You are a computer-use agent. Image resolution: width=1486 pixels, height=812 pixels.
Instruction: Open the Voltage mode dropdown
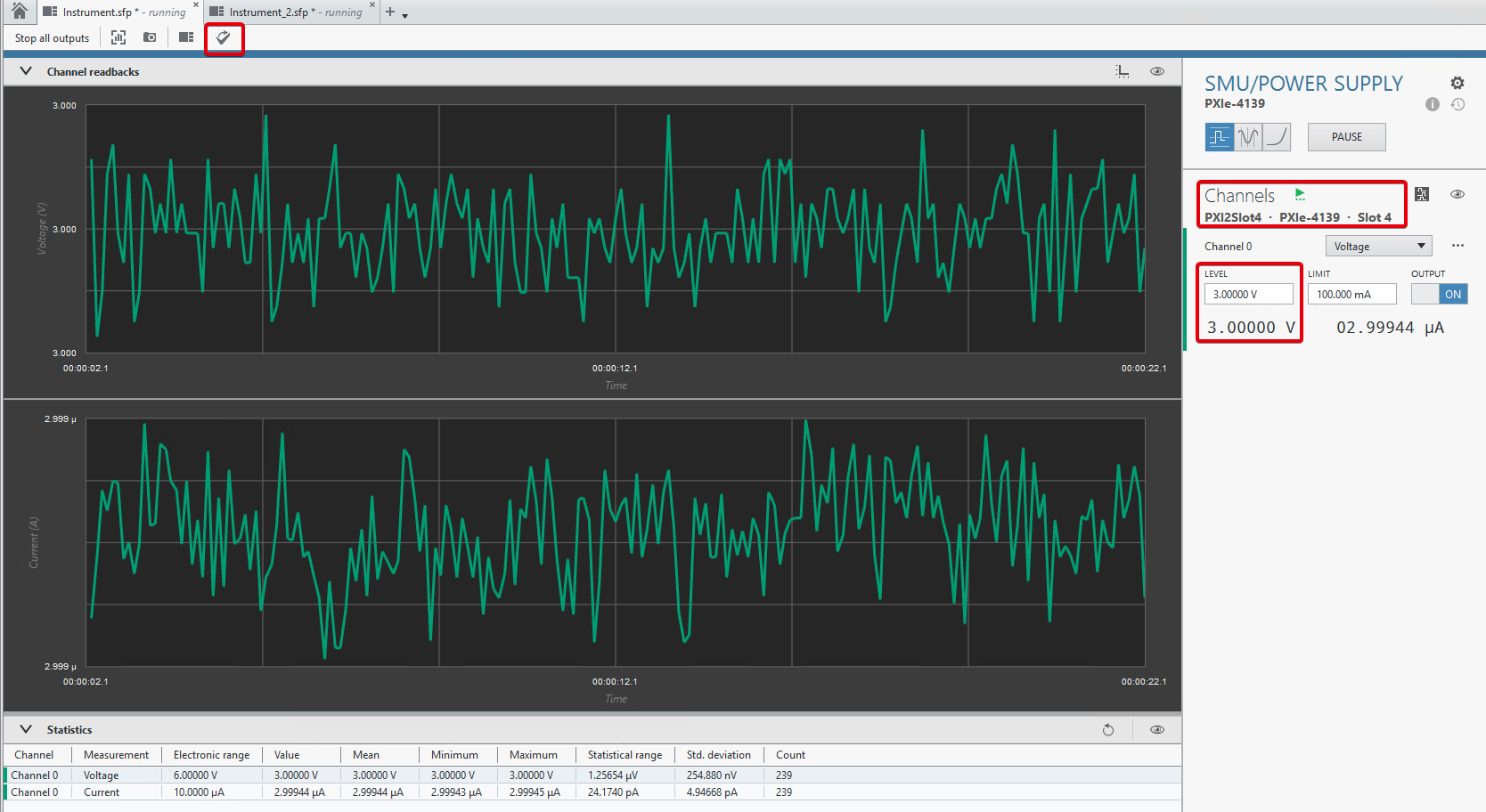pyautogui.click(x=1378, y=246)
